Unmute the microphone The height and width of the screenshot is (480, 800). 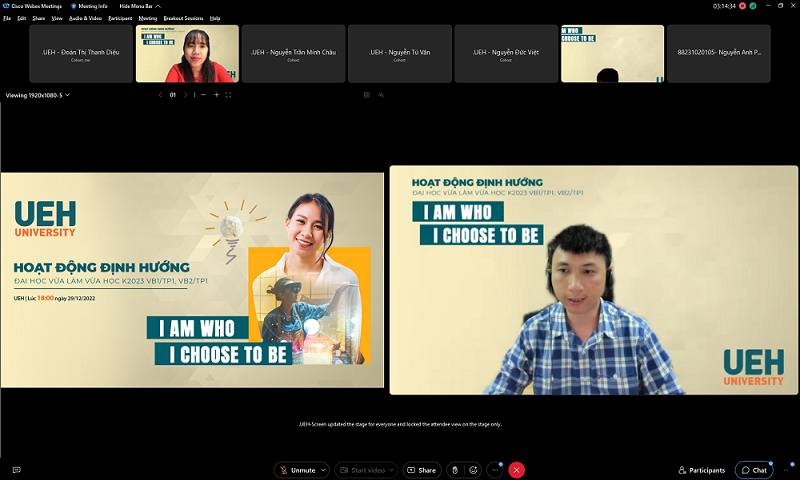297,470
